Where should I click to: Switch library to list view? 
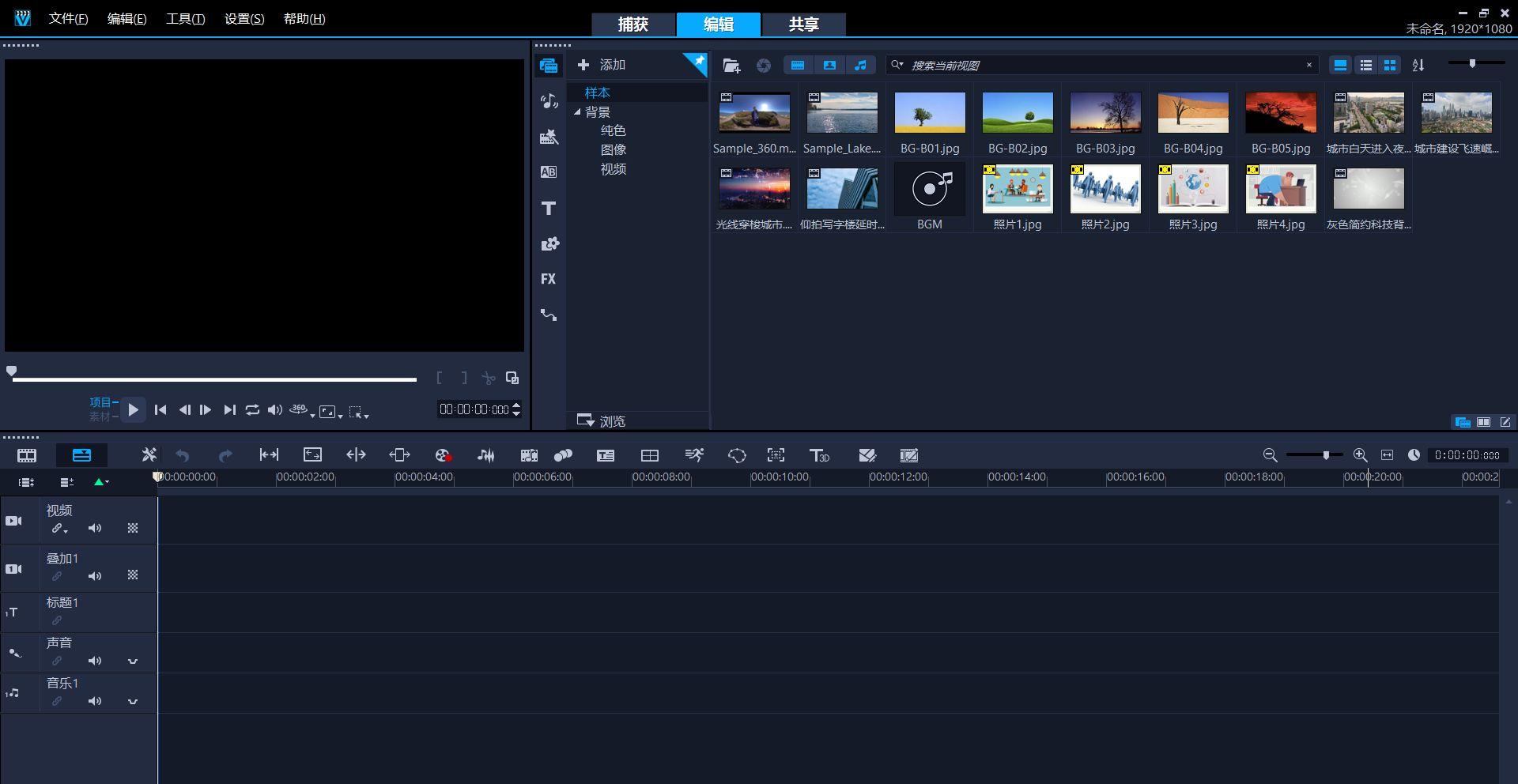(1365, 66)
